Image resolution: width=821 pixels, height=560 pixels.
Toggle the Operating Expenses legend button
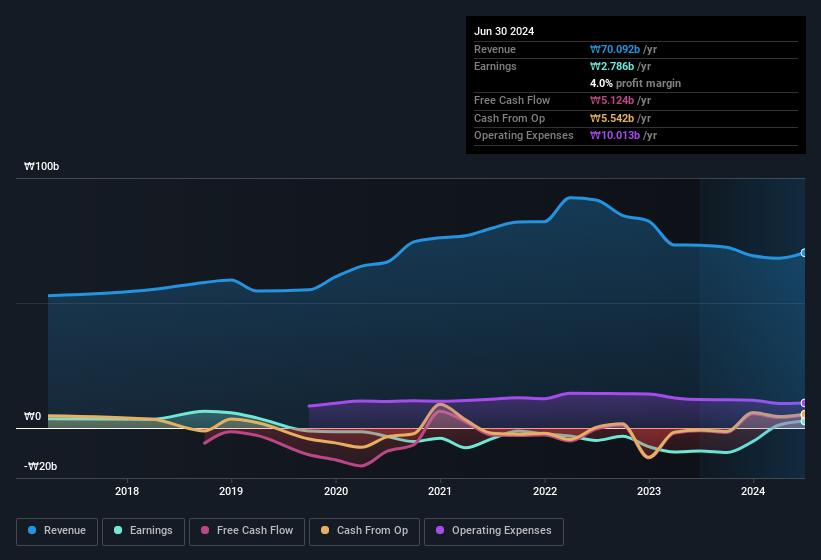(x=493, y=531)
